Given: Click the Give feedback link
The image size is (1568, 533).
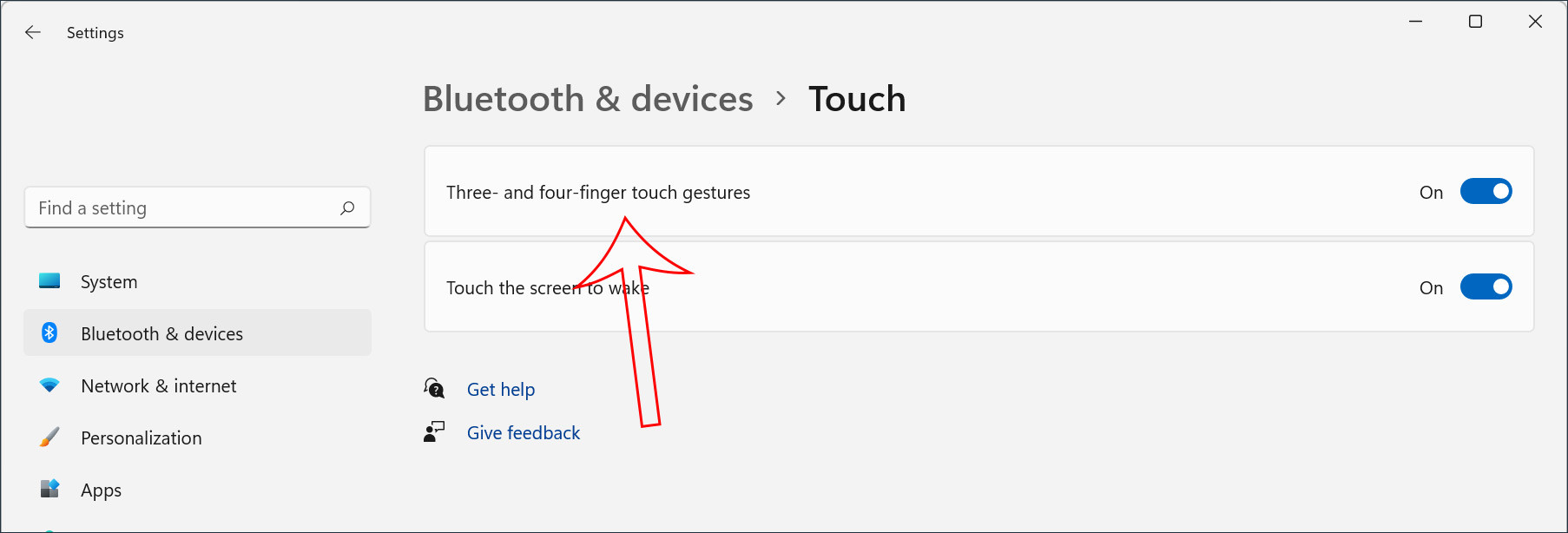Looking at the screenshot, I should (524, 431).
